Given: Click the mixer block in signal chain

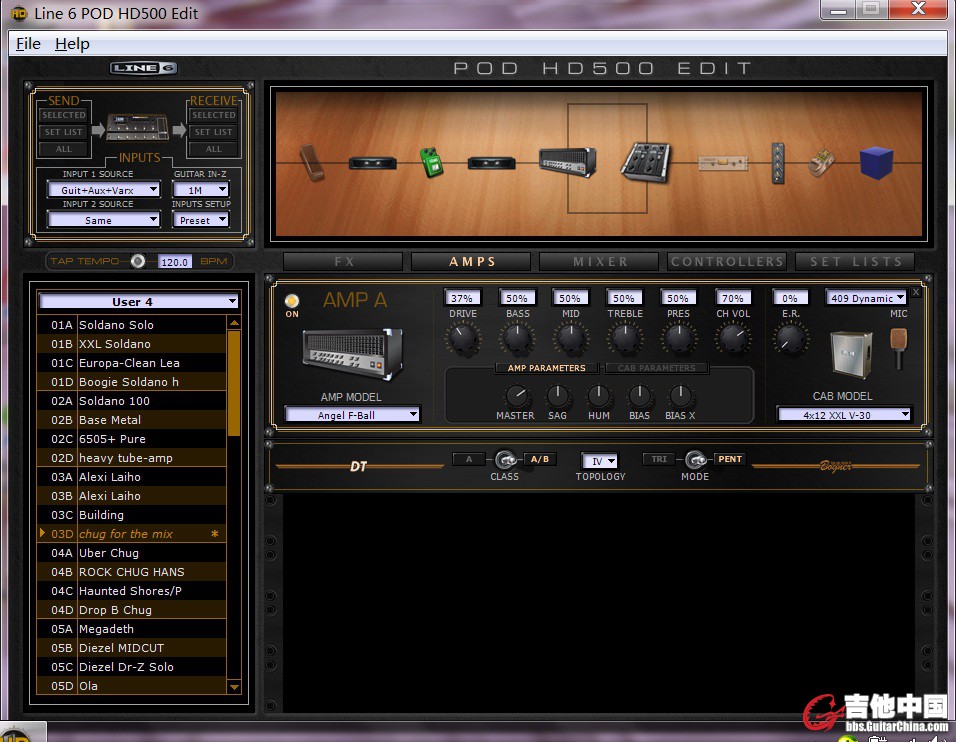Looking at the screenshot, I should click(645, 161).
